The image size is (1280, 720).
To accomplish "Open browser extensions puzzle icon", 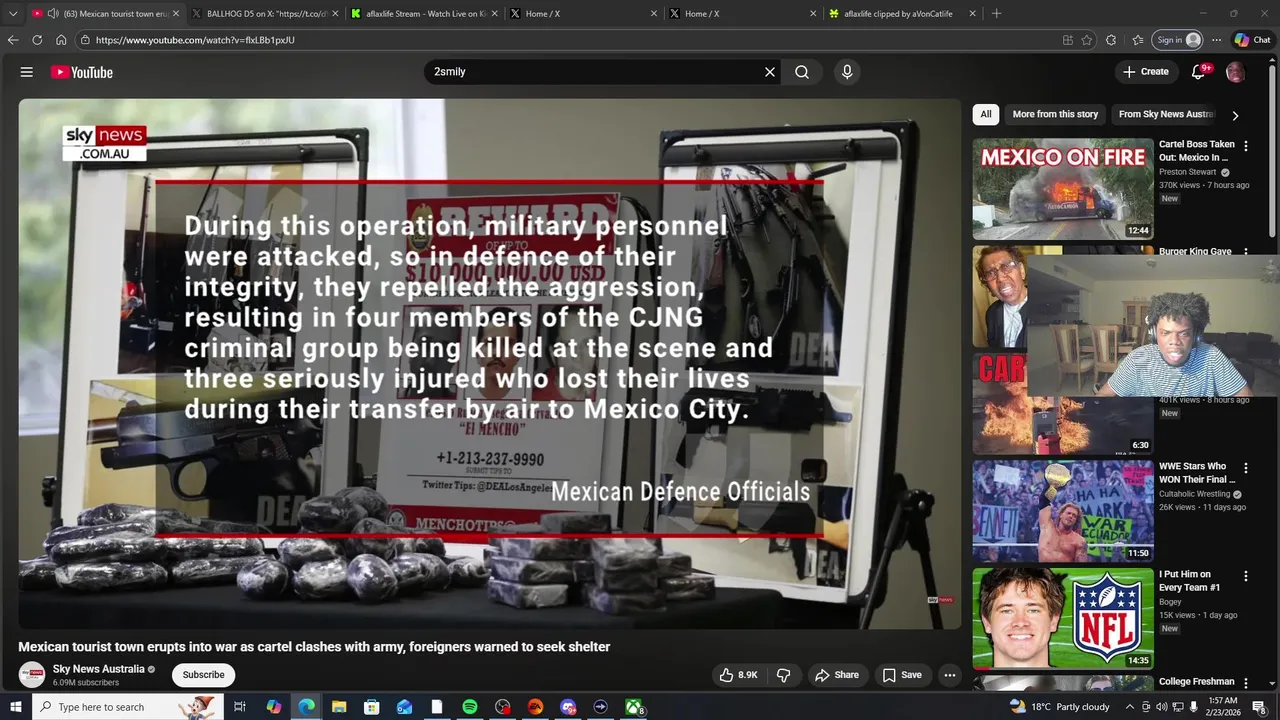I will pos(1111,40).
